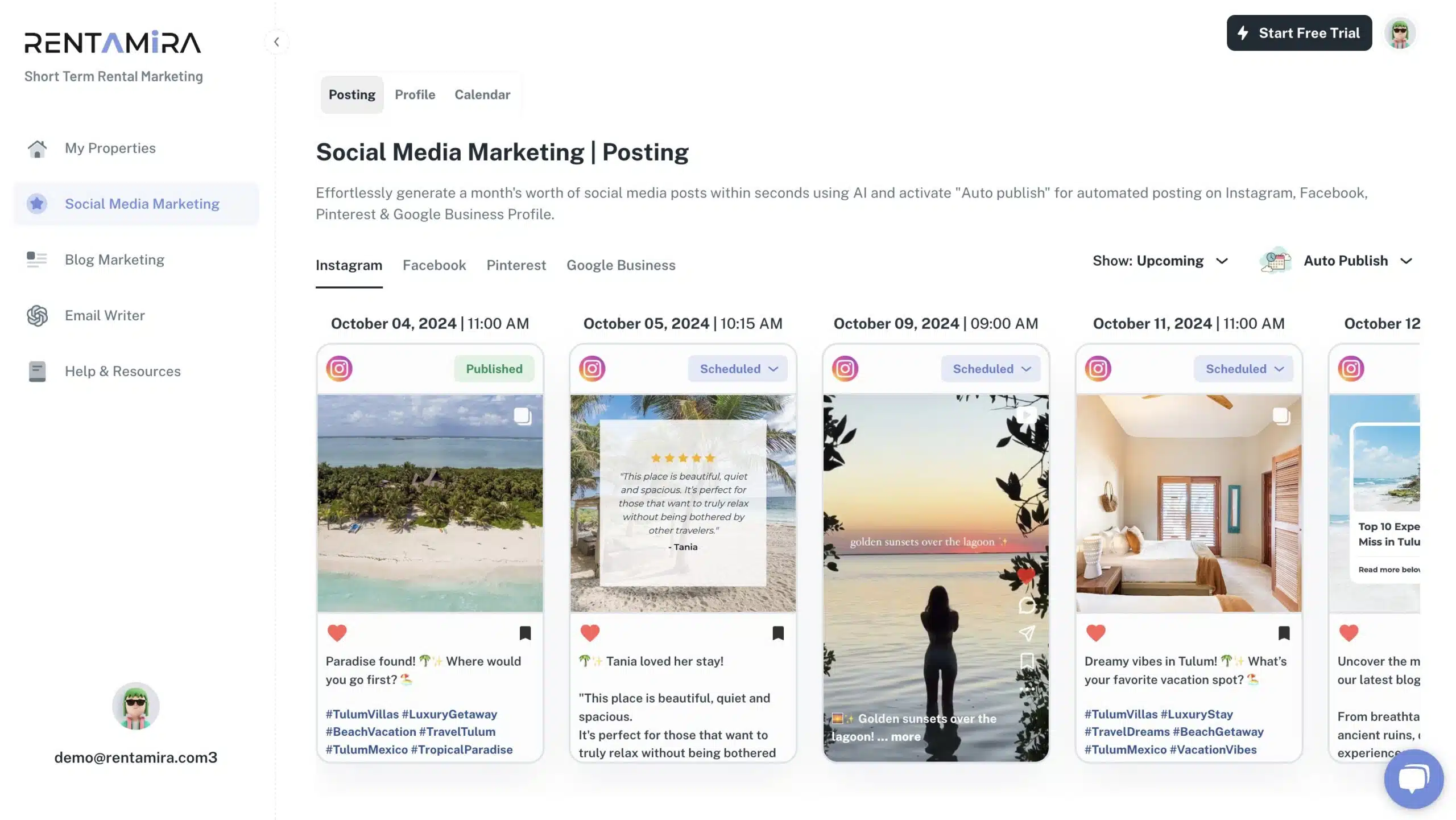Collapse the sidebar with the chevron button
Image resolution: width=1456 pixels, height=820 pixels.
(276, 42)
